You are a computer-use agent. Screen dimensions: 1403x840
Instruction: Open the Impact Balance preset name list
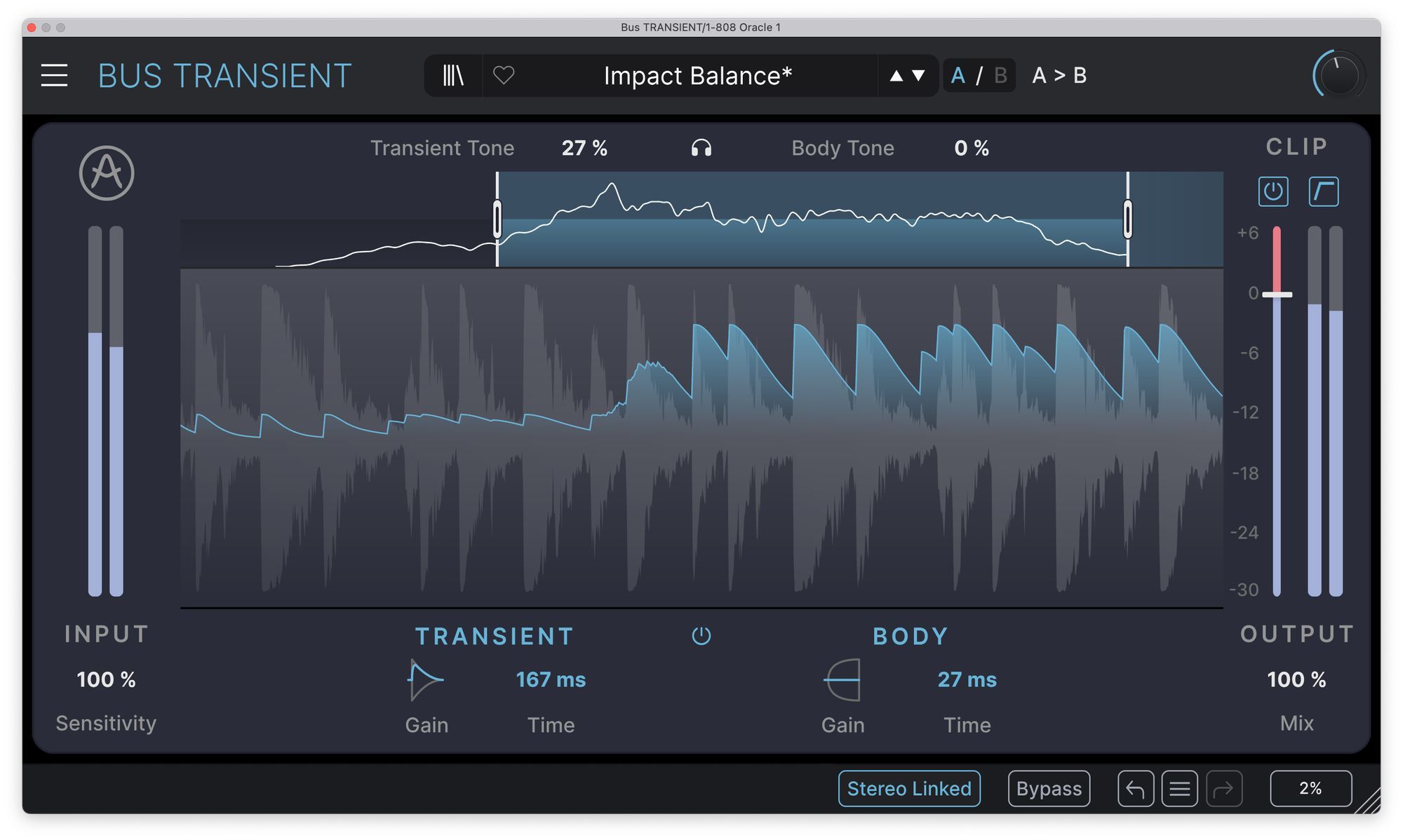[697, 76]
